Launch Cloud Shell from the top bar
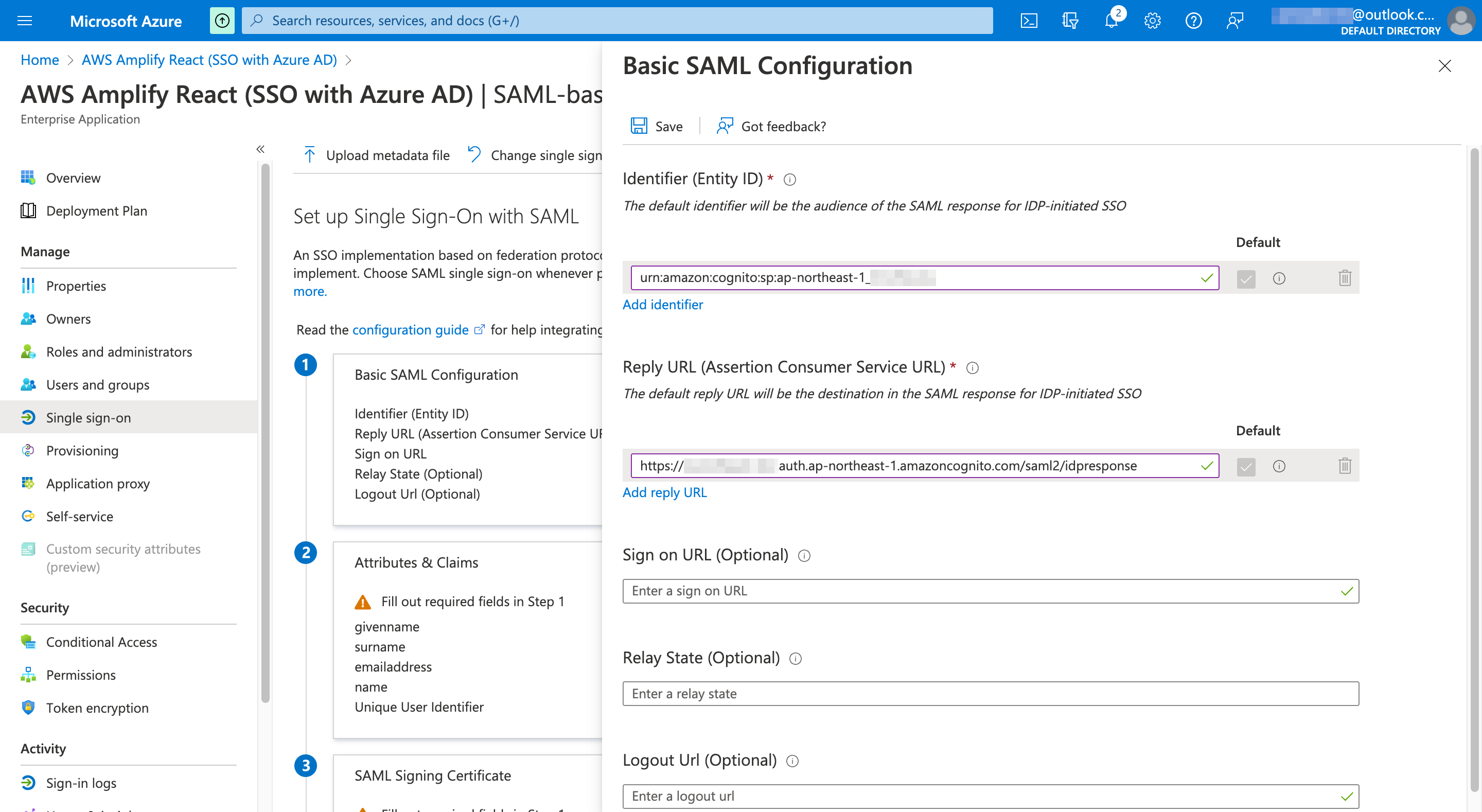The height and width of the screenshot is (812, 1482). 1029,21
